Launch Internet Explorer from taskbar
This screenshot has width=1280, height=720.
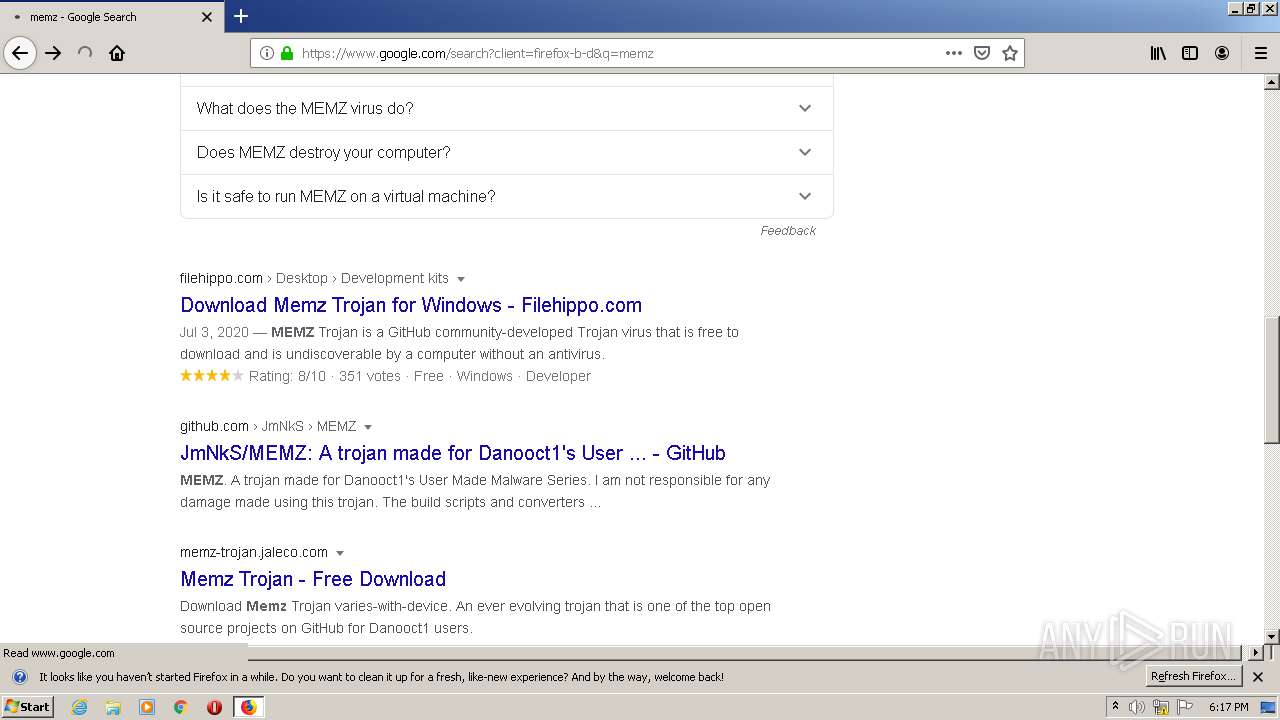coord(80,707)
